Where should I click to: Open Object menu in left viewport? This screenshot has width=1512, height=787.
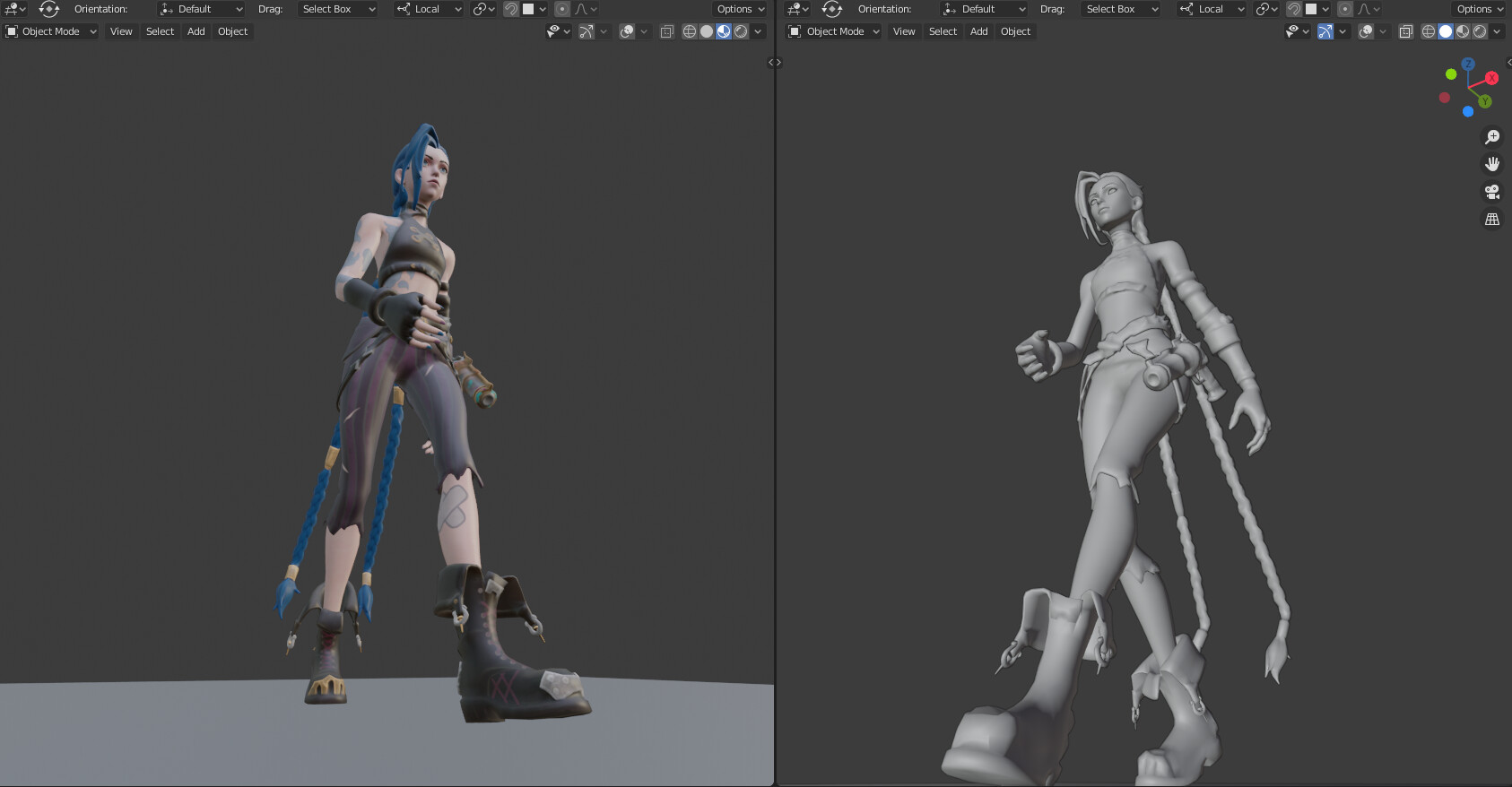pyautogui.click(x=232, y=31)
